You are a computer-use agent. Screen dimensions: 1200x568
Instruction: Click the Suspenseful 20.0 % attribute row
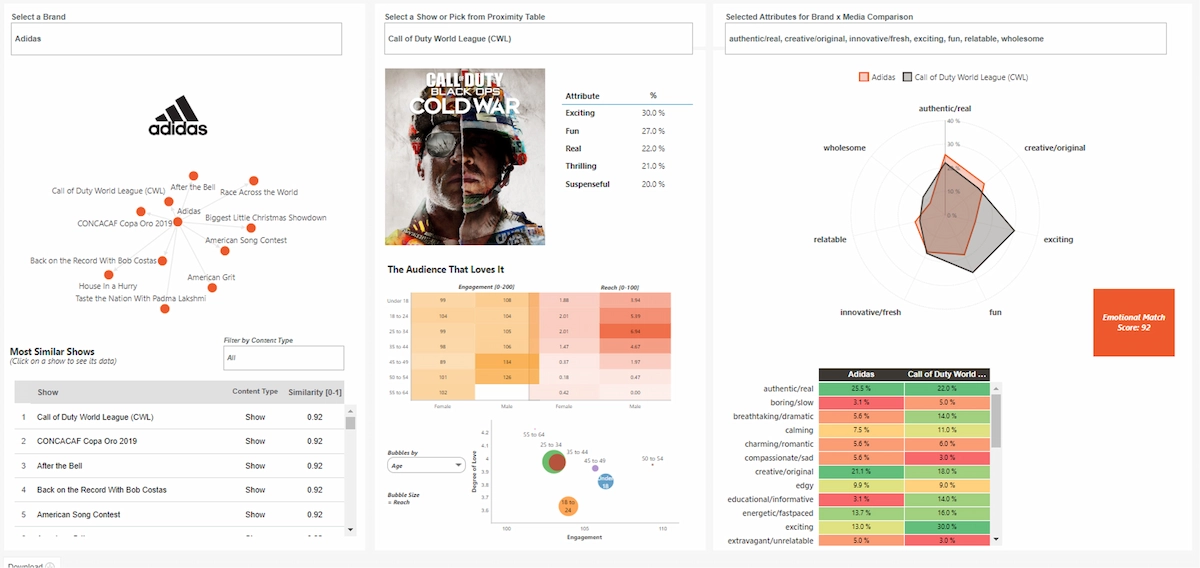(x=626, y=184)
